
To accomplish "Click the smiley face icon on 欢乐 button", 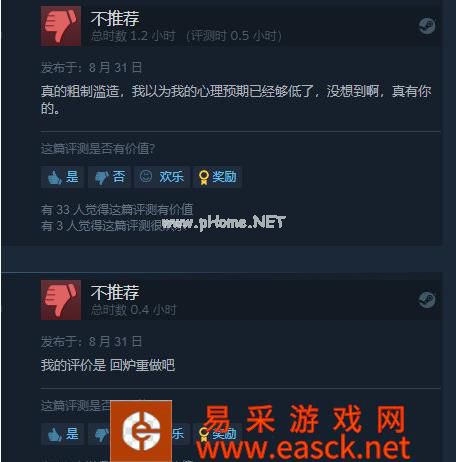I will tap(146, 176).
